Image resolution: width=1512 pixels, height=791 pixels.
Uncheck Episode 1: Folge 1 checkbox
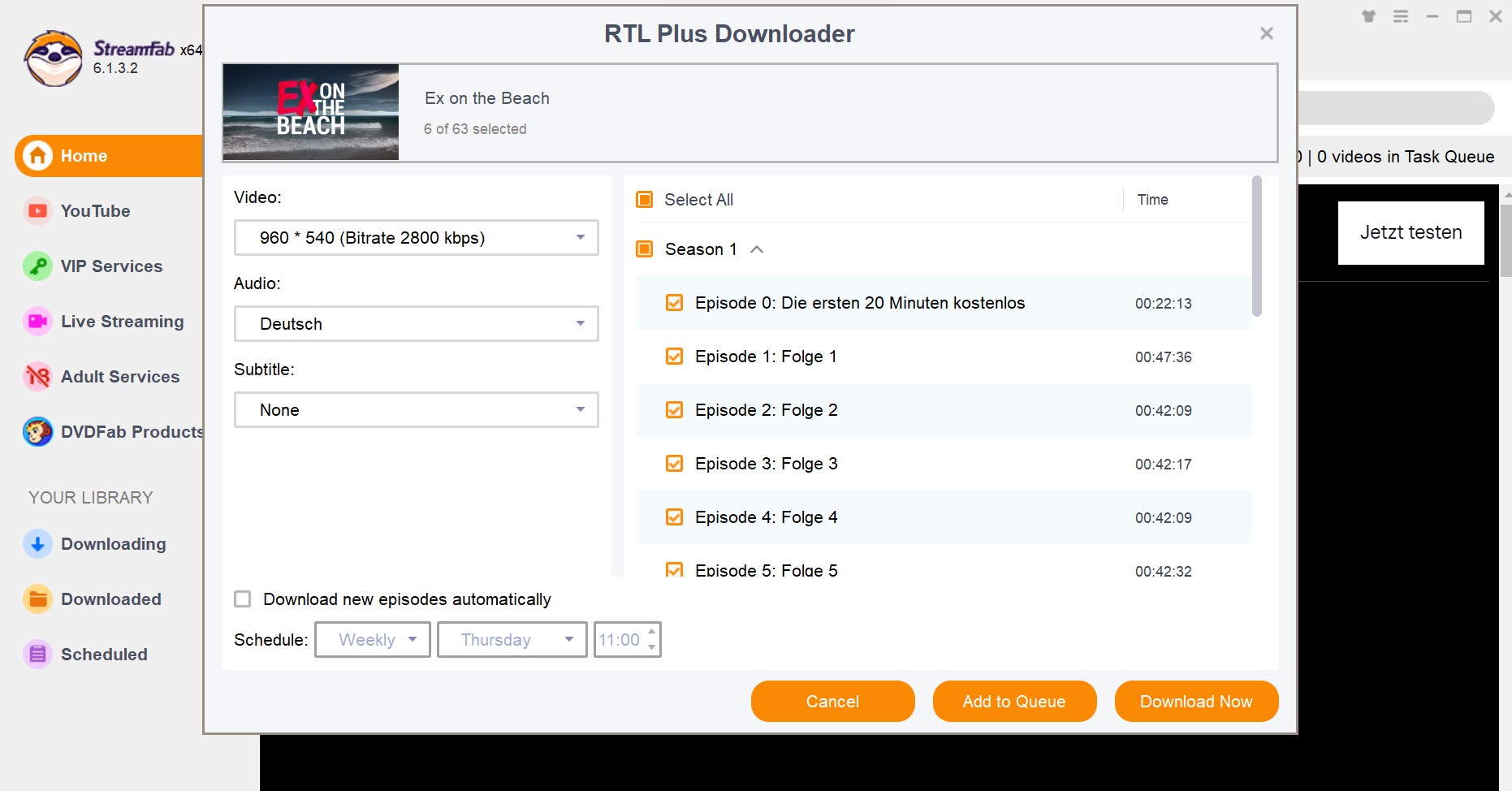pyautogui.click(x=674, y=357)
